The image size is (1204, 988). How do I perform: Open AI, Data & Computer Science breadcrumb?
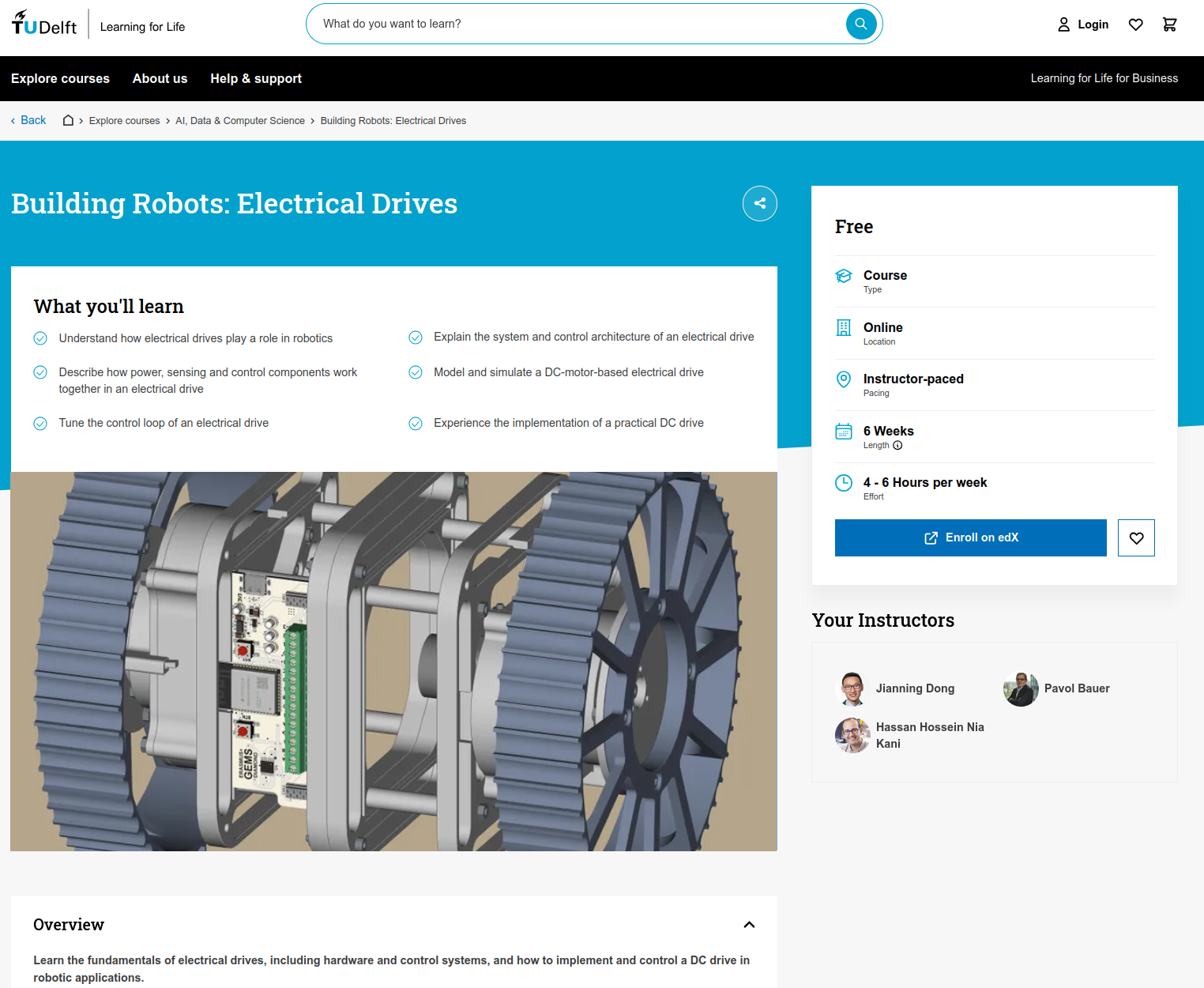[239, 121]
